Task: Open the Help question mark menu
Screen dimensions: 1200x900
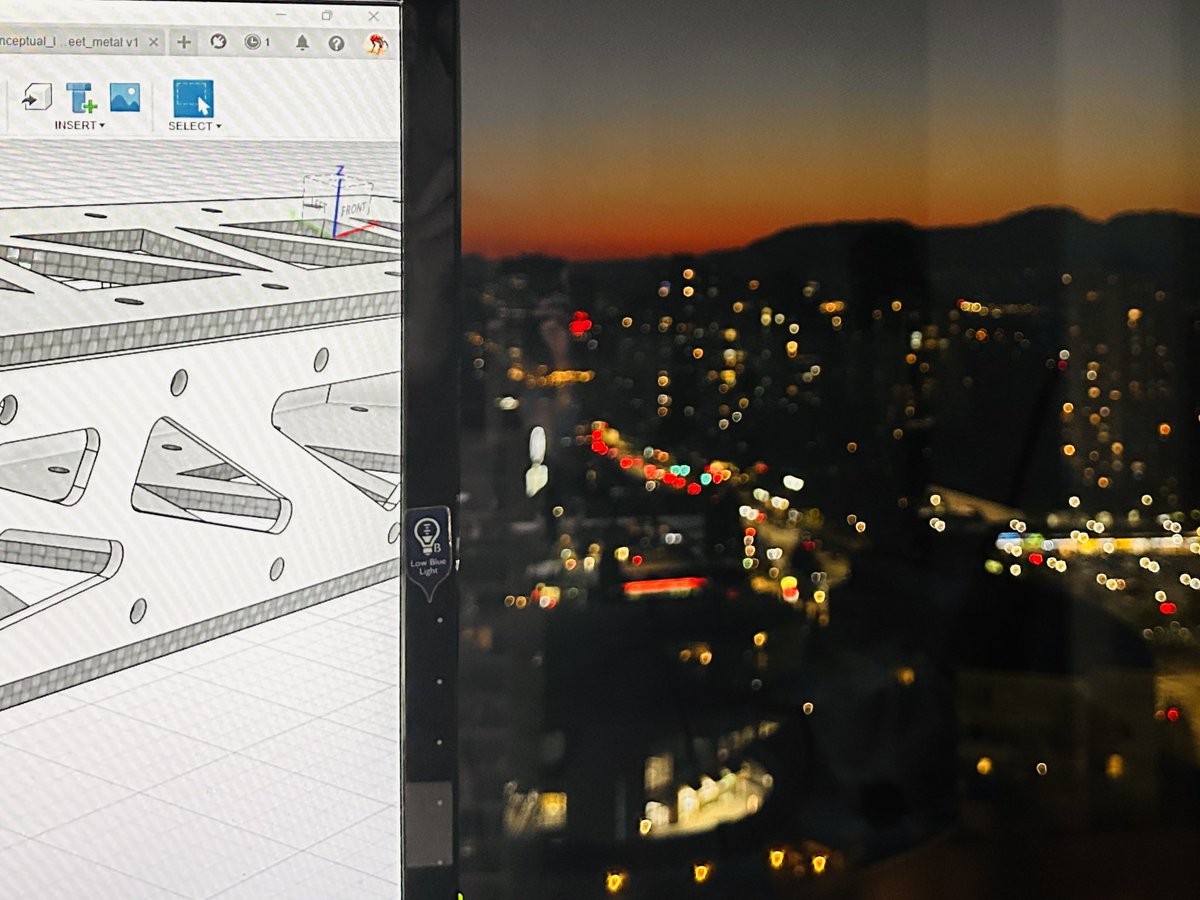Action: pos(336,43)
